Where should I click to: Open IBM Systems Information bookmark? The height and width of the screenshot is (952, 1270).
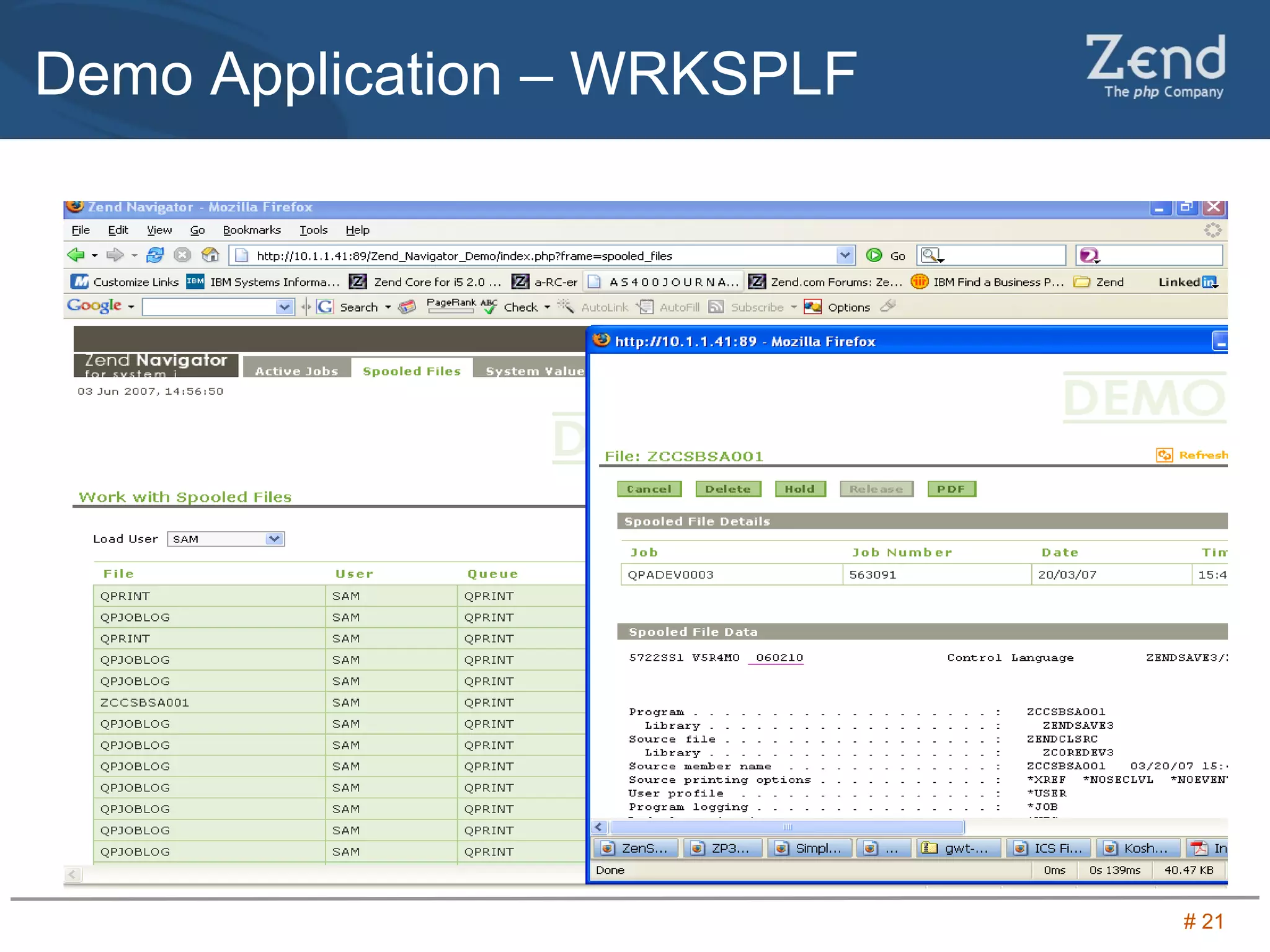pyautogui.click(x=264, y=282)
